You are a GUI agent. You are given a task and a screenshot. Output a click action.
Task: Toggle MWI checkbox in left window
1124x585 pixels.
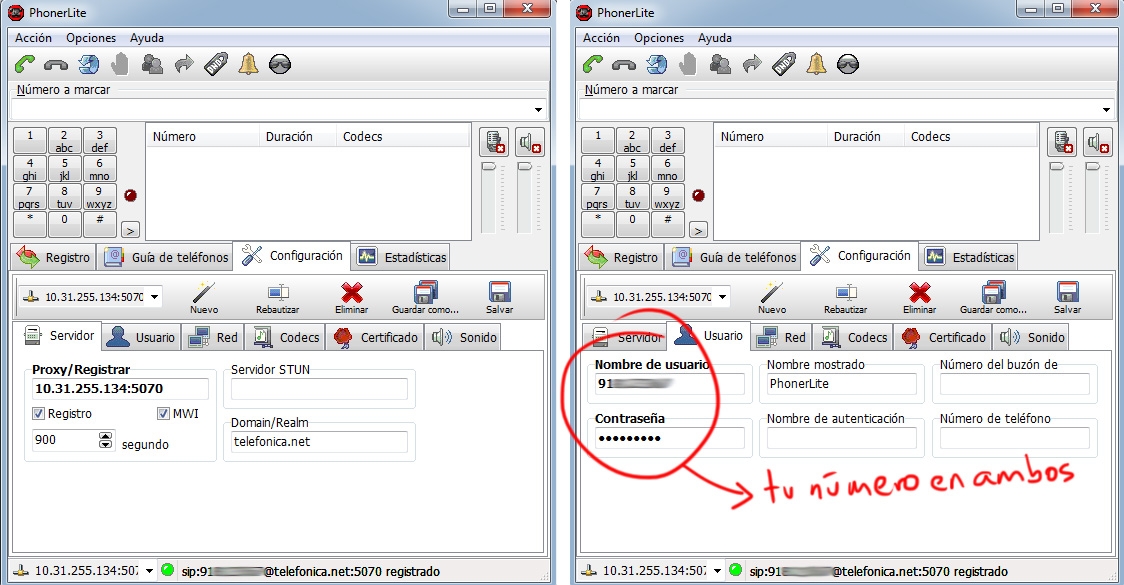coord(163,414)
